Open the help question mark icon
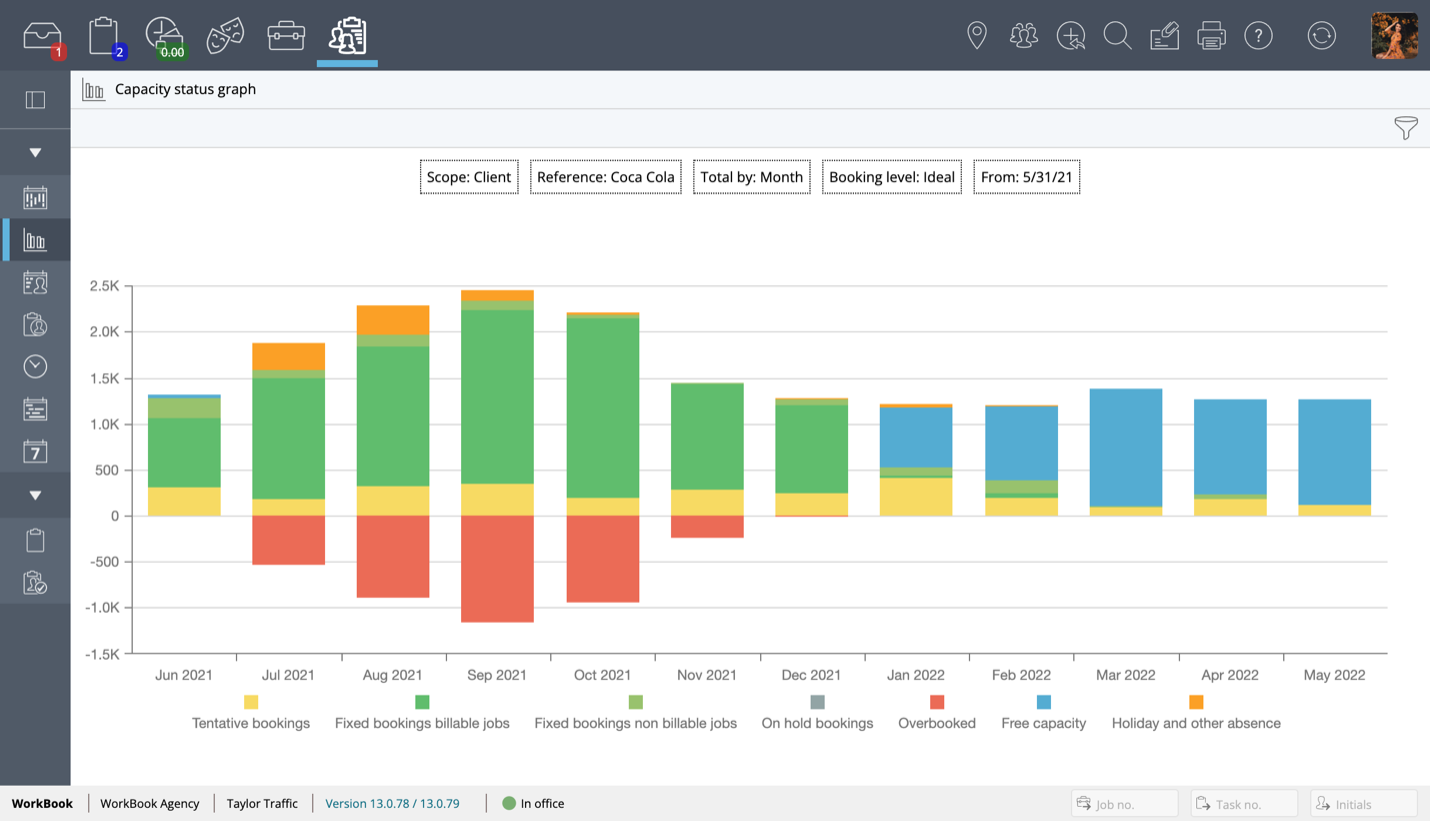 [x=1258, y=37]
